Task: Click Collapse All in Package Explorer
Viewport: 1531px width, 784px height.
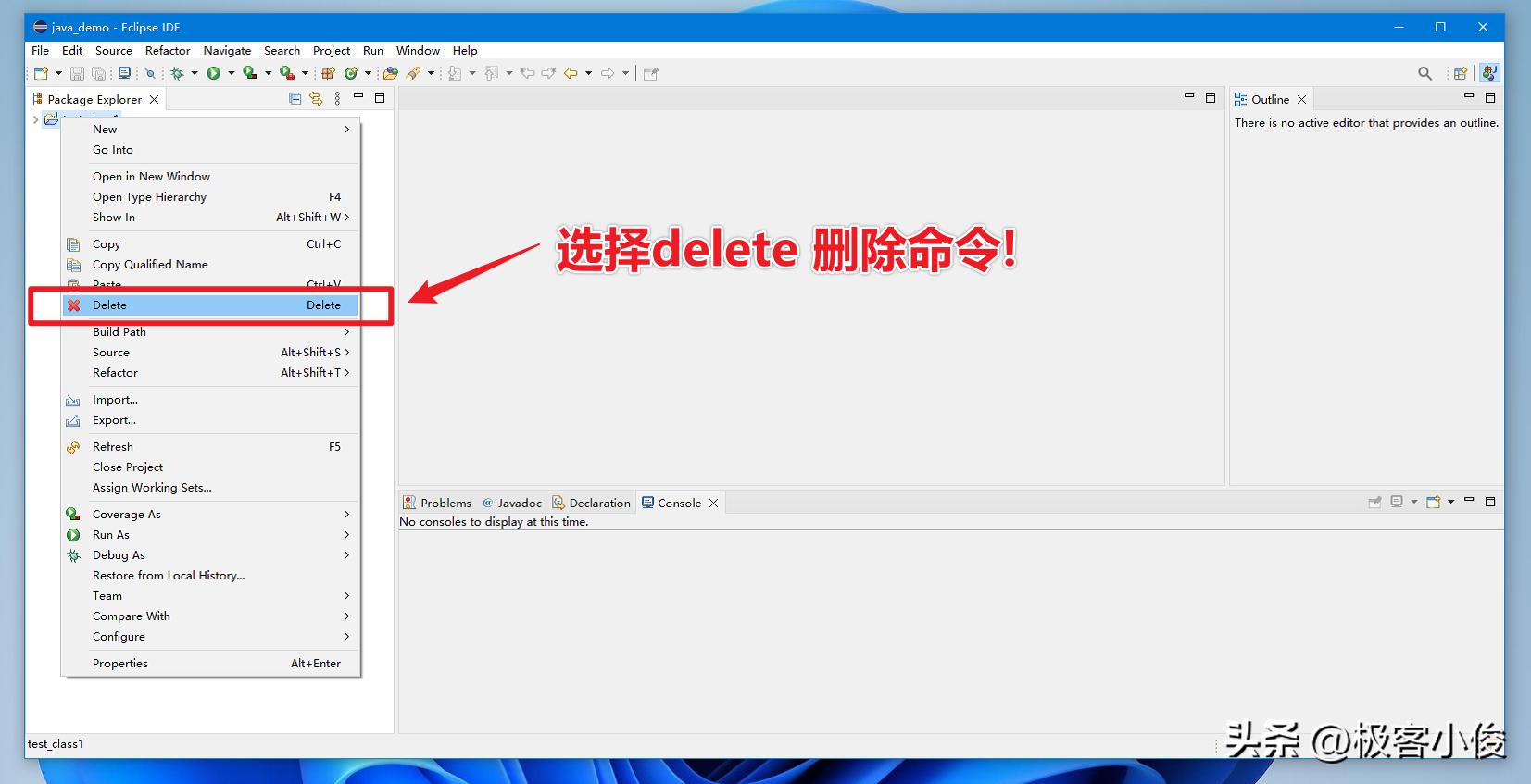Action: click(295, 98)
